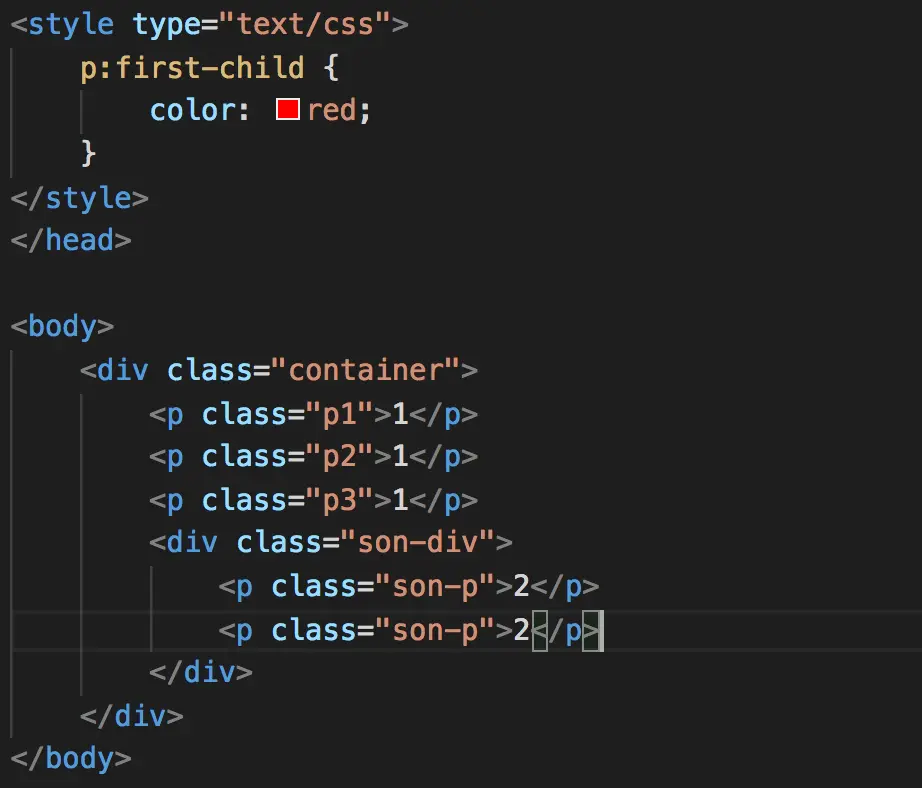Click the highlighted '</p>' on the cursor line
The height and width of the screenshot is (788, 922).
(565, 630)
